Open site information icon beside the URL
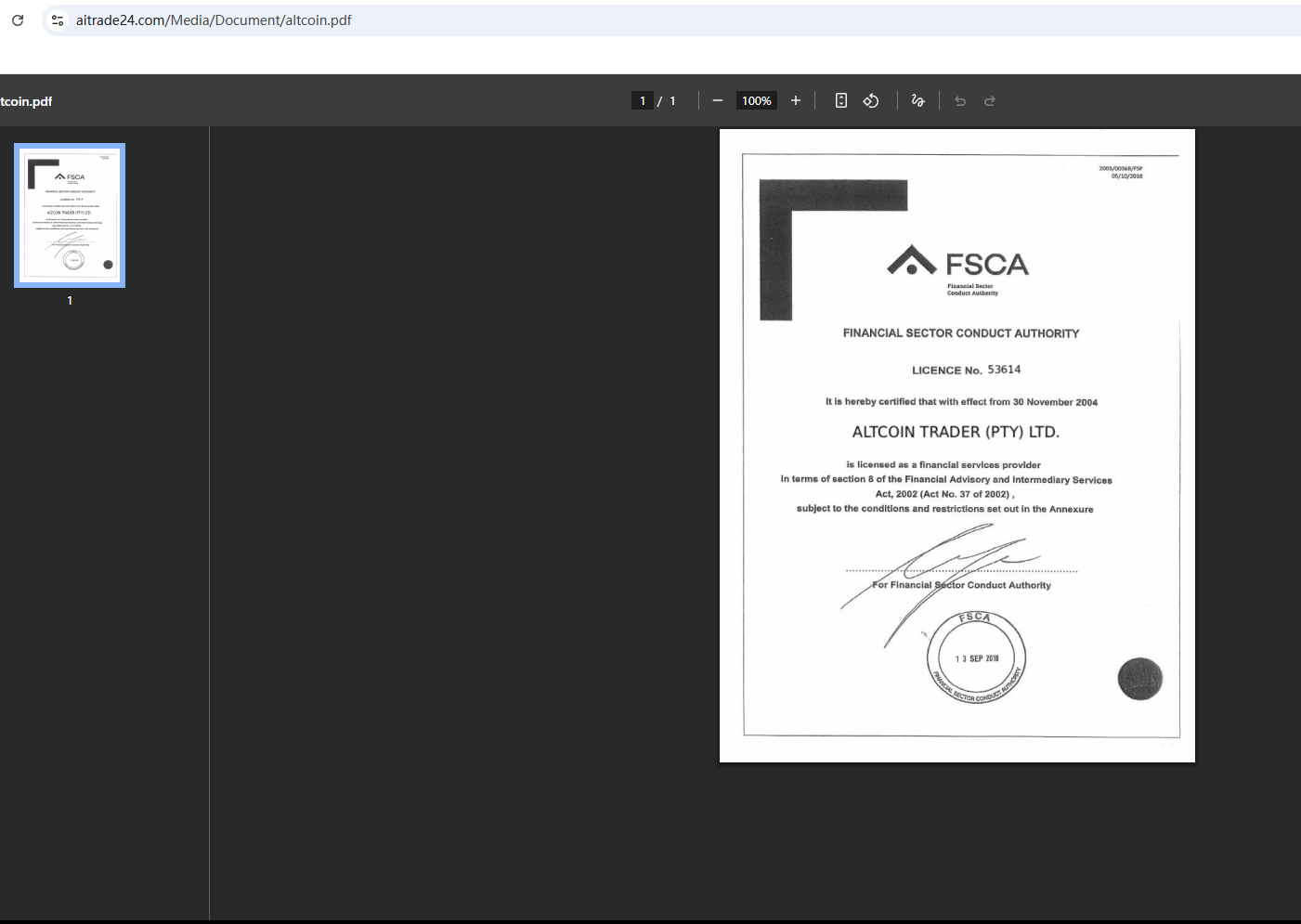This screenshot has height=924, width=1301. (x=58, y=20)
